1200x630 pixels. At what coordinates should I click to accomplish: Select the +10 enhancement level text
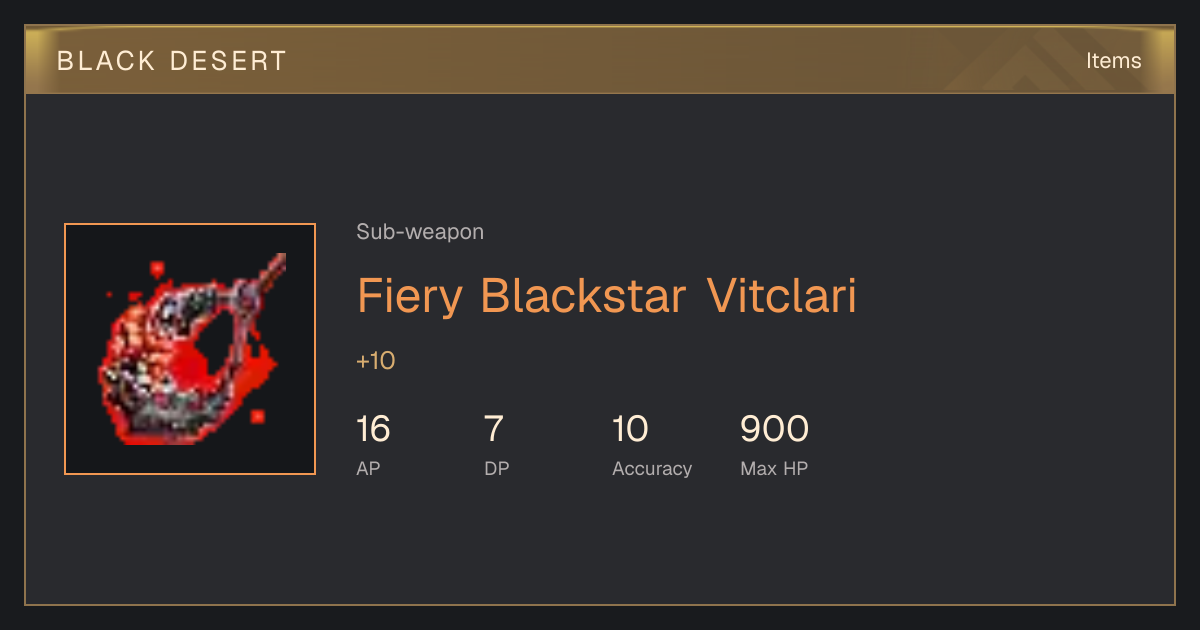tap(375, 361)
